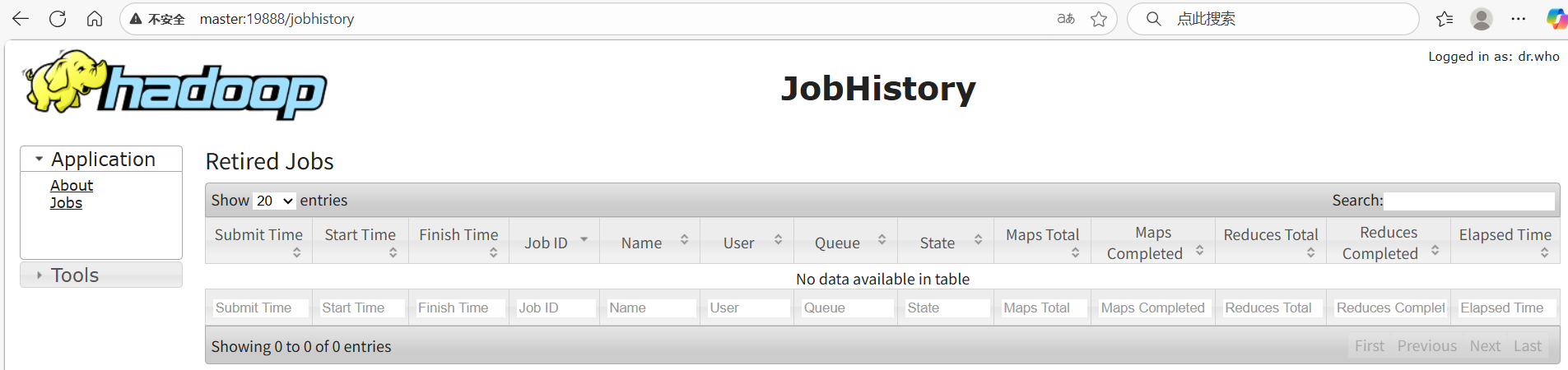Go to the First page of results
Image resolution: width=1568 pixels, height=370 pixels.
tap(1370, 346)
